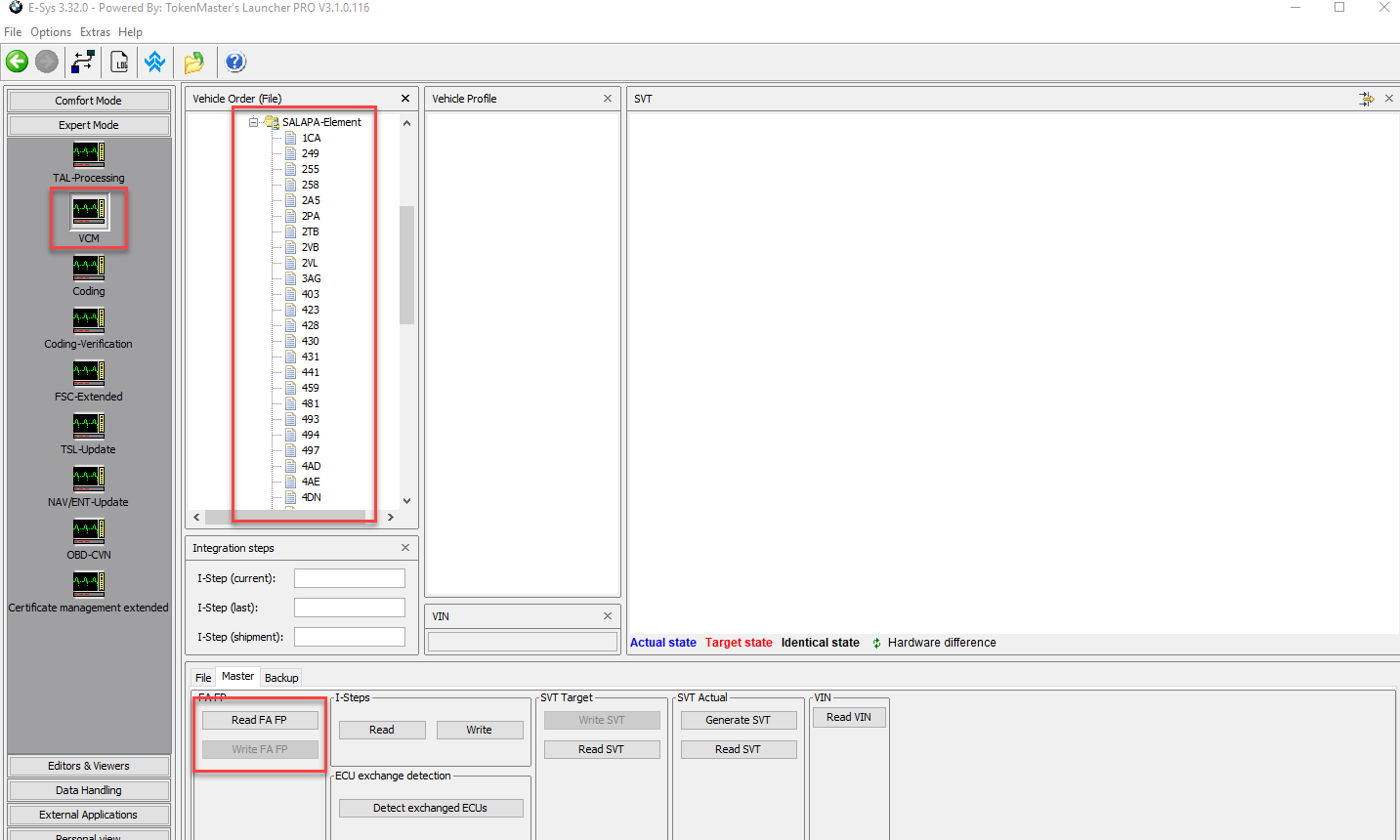Click inside the VIN input field
The height and width of the screenshot is (840, 1400).
pyautogui.click(x=522, y=641)
